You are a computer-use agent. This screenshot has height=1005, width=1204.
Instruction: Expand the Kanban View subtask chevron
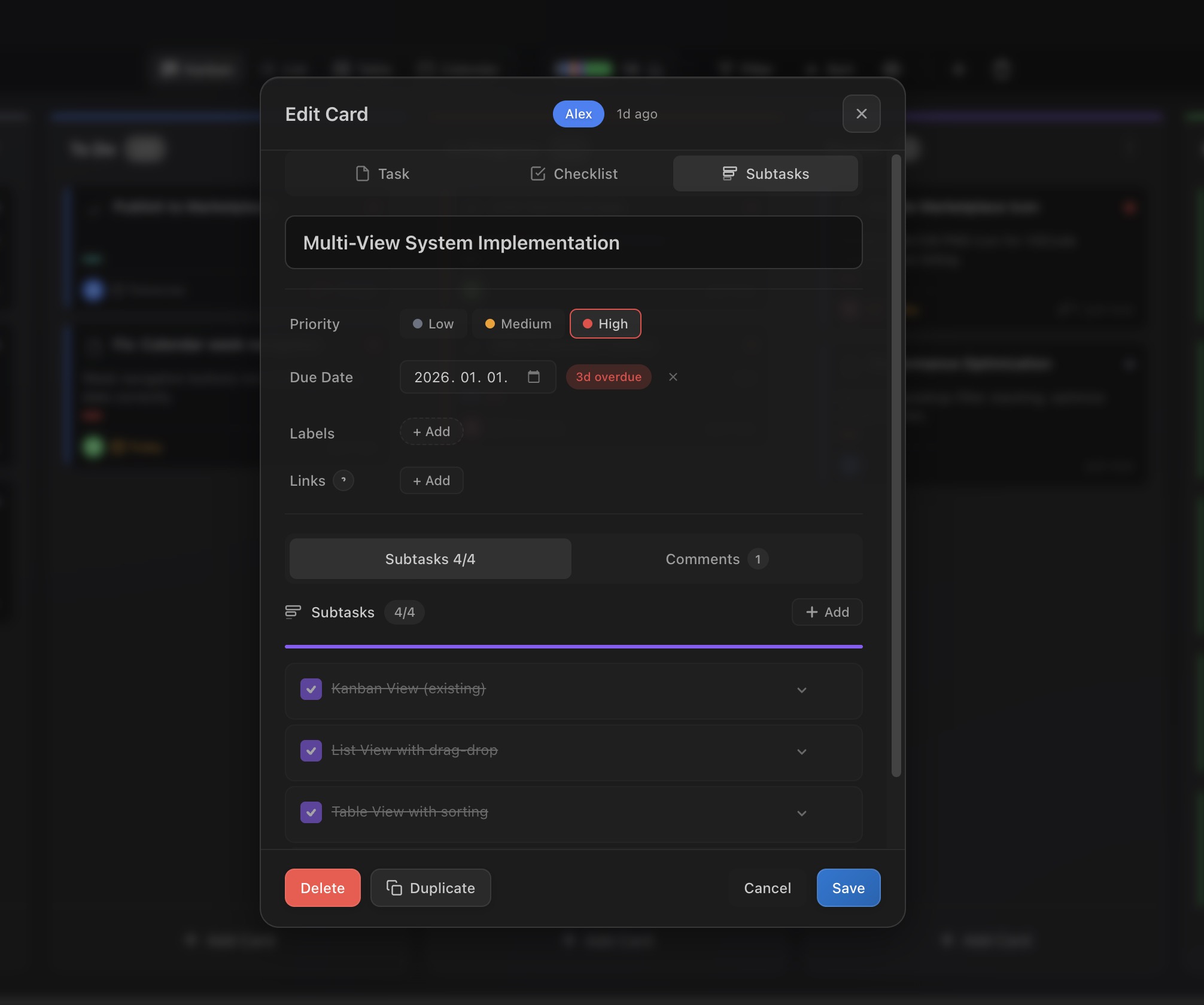coord(801,690)
